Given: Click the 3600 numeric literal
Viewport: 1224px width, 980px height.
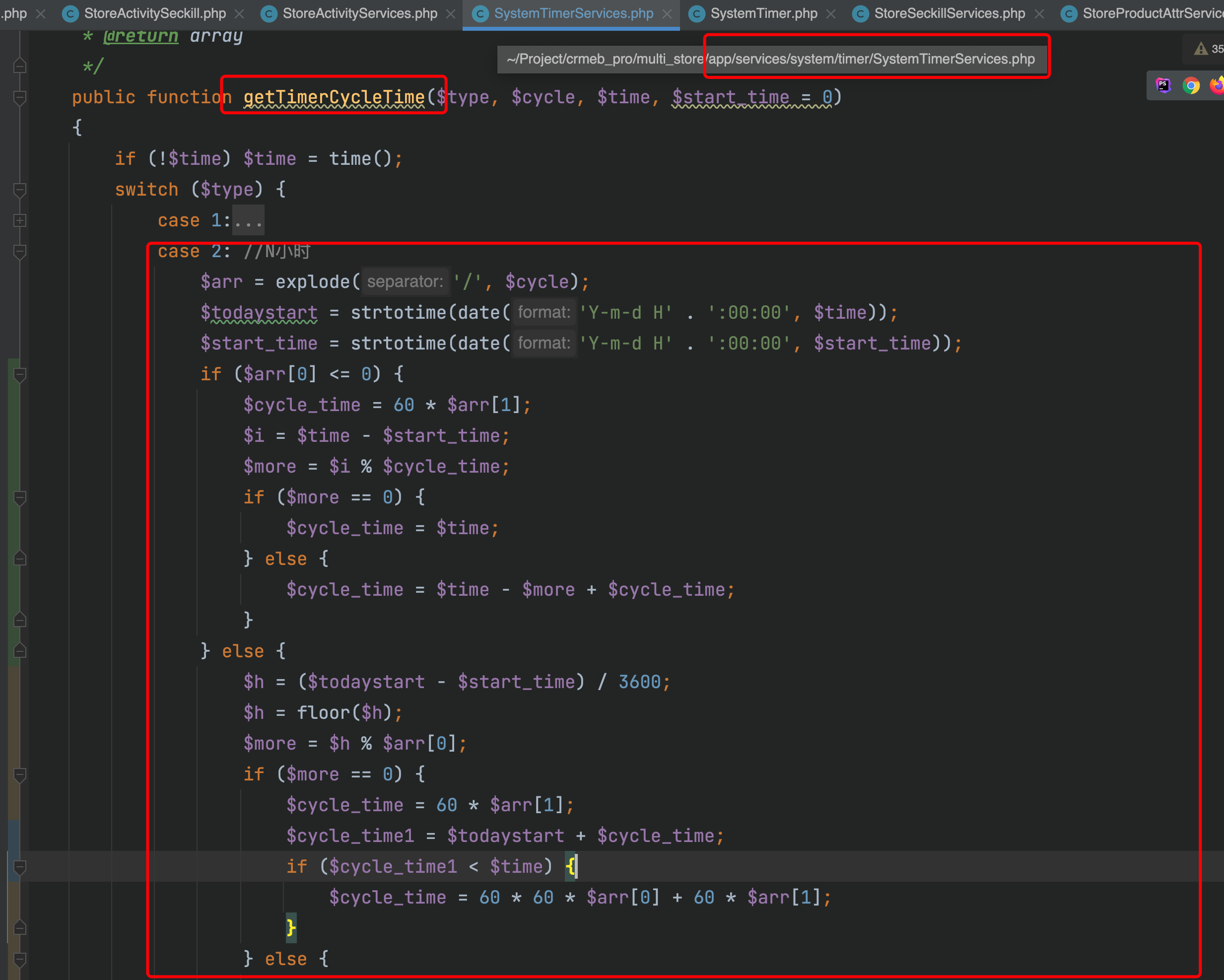Looking at the screenshot, I should click(x=640, y=682).
